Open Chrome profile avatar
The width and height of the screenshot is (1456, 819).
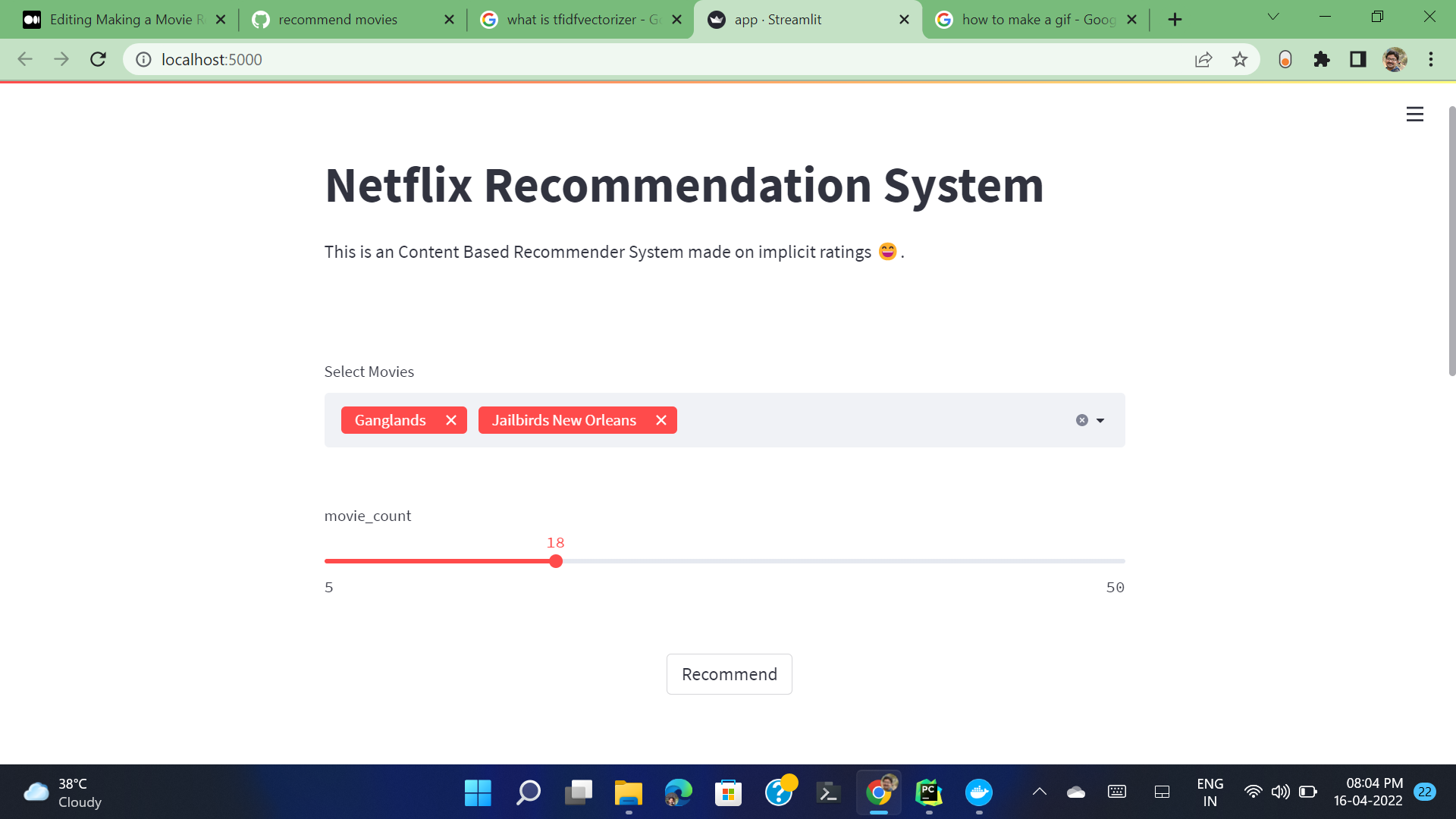(1395, 59)
